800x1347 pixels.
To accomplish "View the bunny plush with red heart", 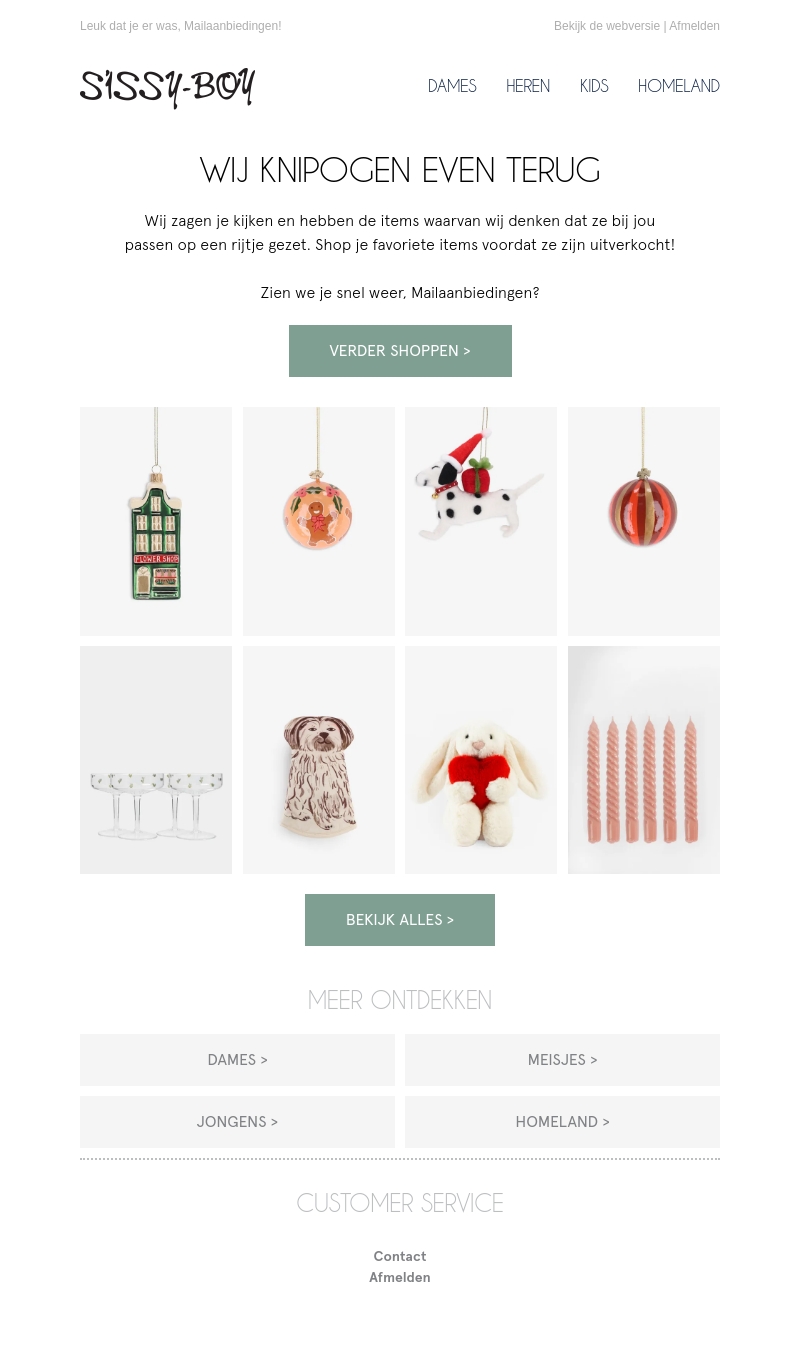I will coord(481,760).
